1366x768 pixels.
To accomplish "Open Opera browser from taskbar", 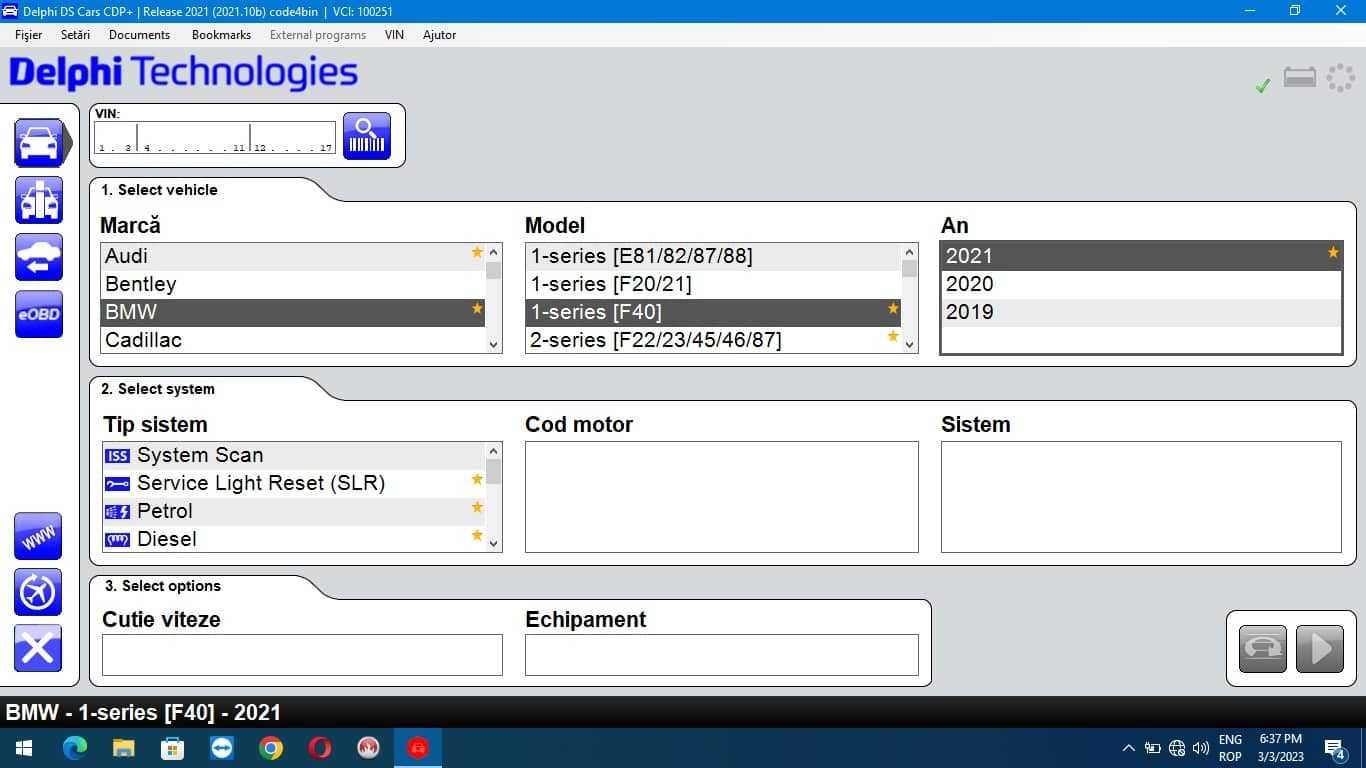I will pos(319,748).
